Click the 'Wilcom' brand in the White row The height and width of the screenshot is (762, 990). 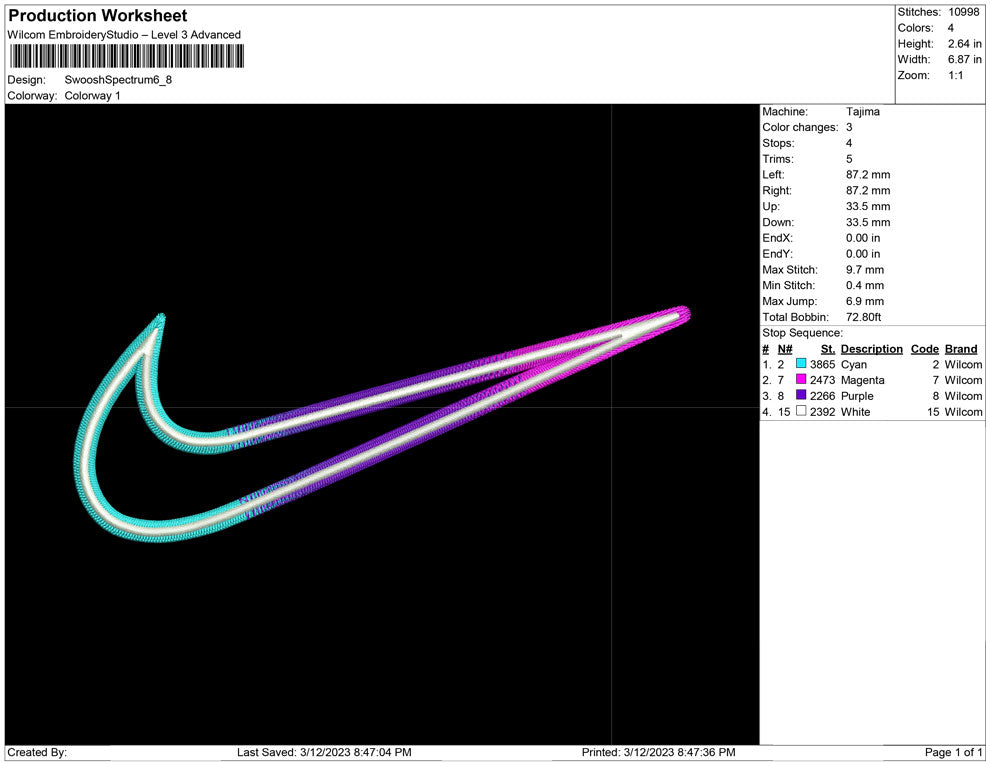pyautogui.click(x=963, y=412)
